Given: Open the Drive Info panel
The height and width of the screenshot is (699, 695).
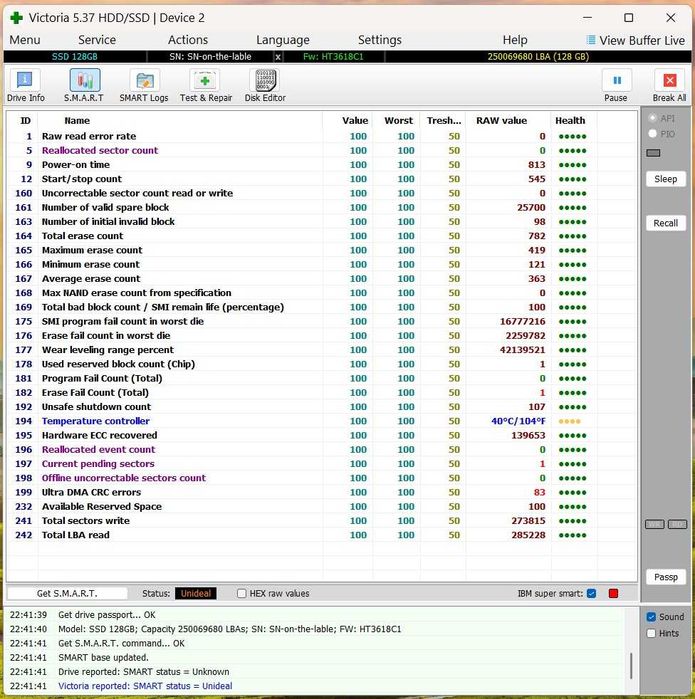Looking at the screenshot, I should [x=25, y=86].
